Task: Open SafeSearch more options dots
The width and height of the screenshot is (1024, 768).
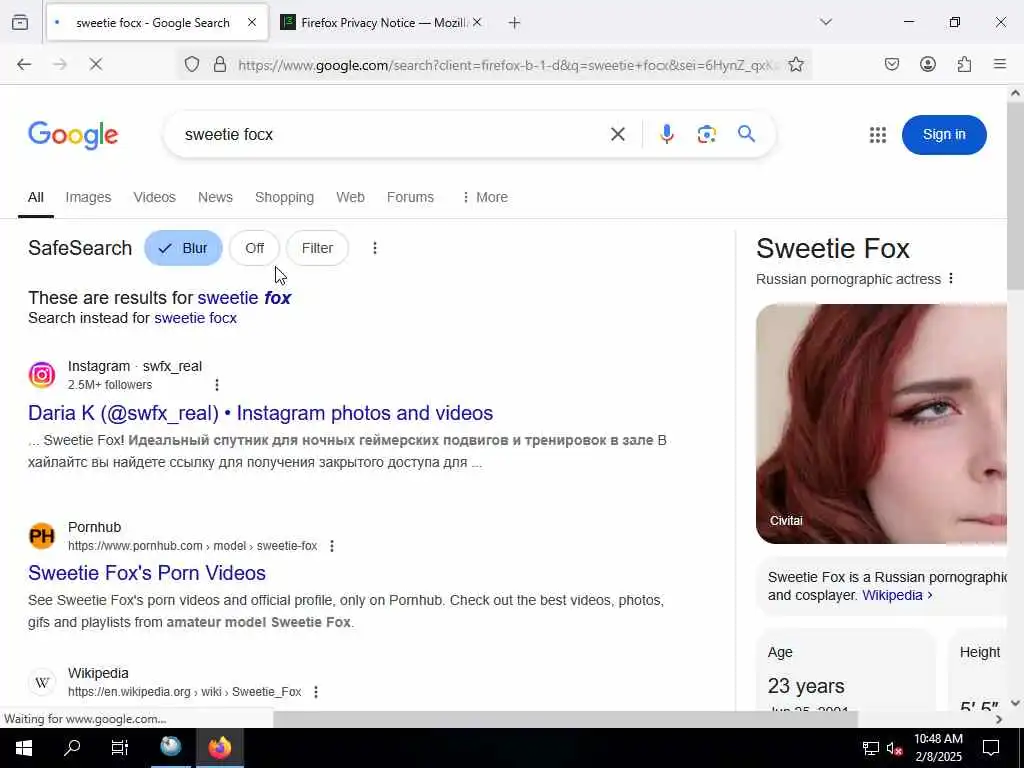Action: 375,248
